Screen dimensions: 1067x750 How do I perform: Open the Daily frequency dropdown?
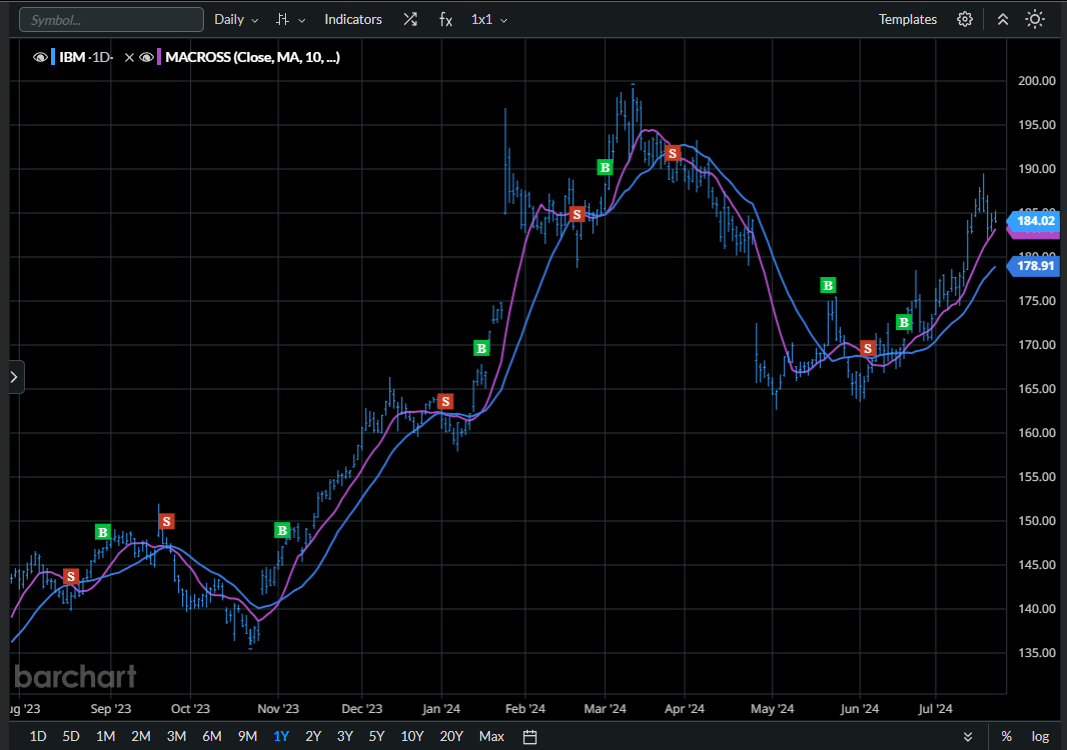click(x=236, y=20)
